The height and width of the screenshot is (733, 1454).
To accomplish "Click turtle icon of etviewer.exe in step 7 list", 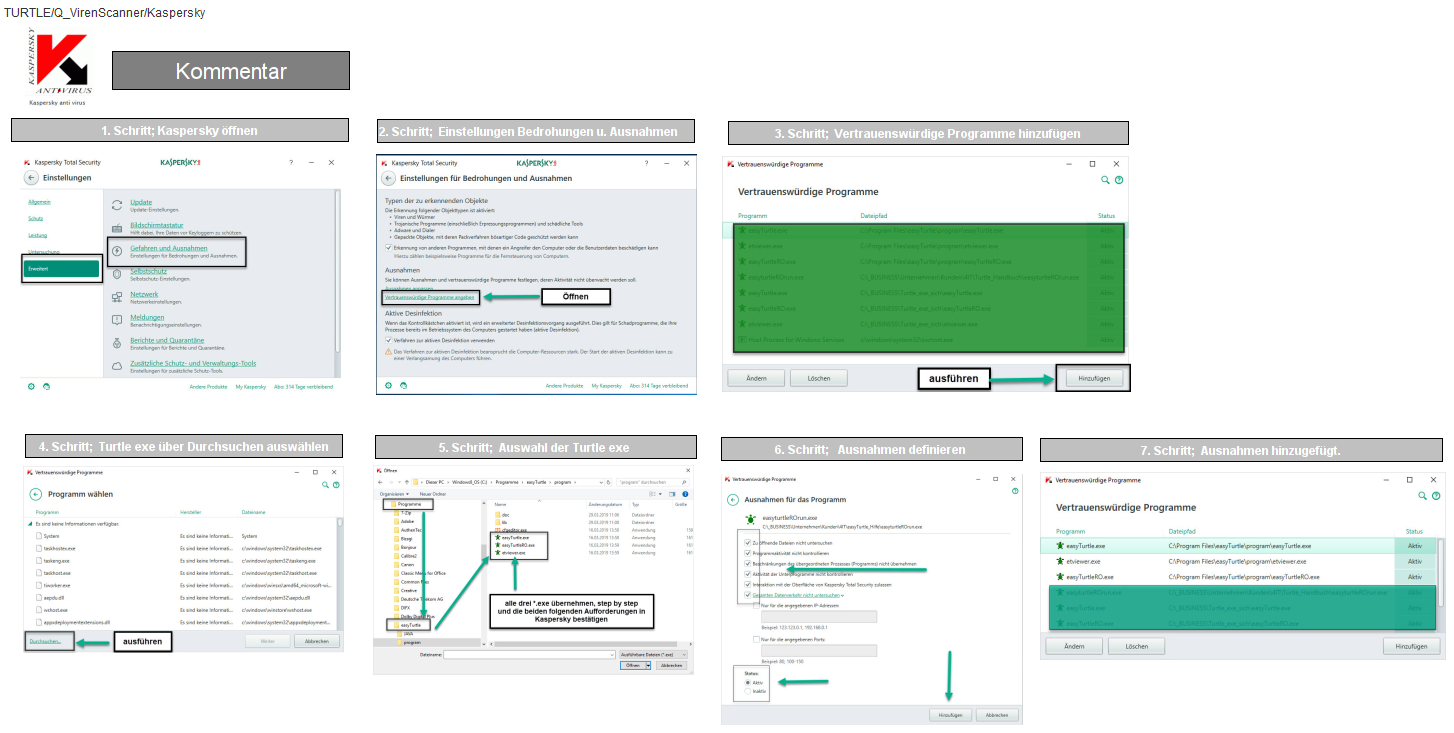I will [1060, 561].
